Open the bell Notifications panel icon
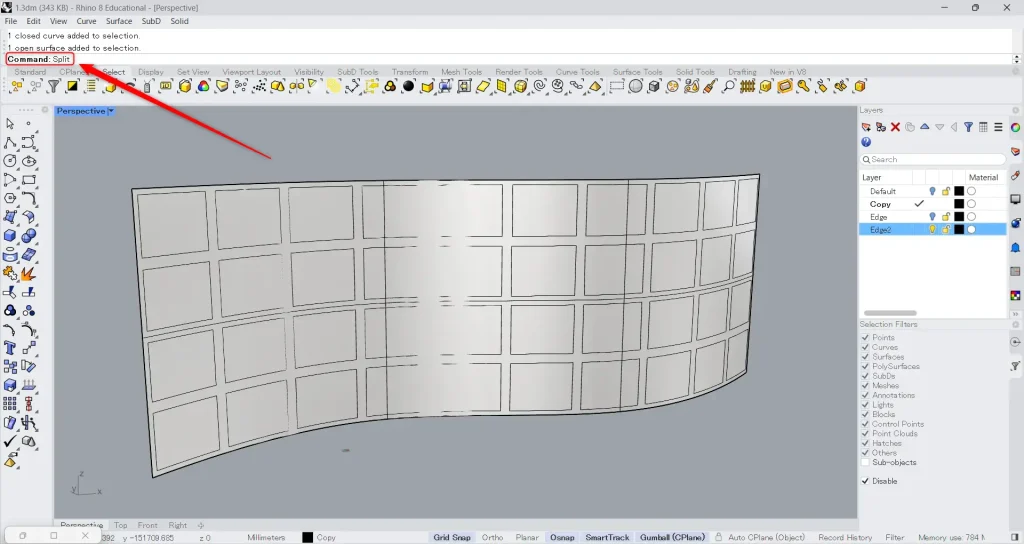Image resolution: width=1024 pixels, height=544 pixels. click(x=1016, y=248)
